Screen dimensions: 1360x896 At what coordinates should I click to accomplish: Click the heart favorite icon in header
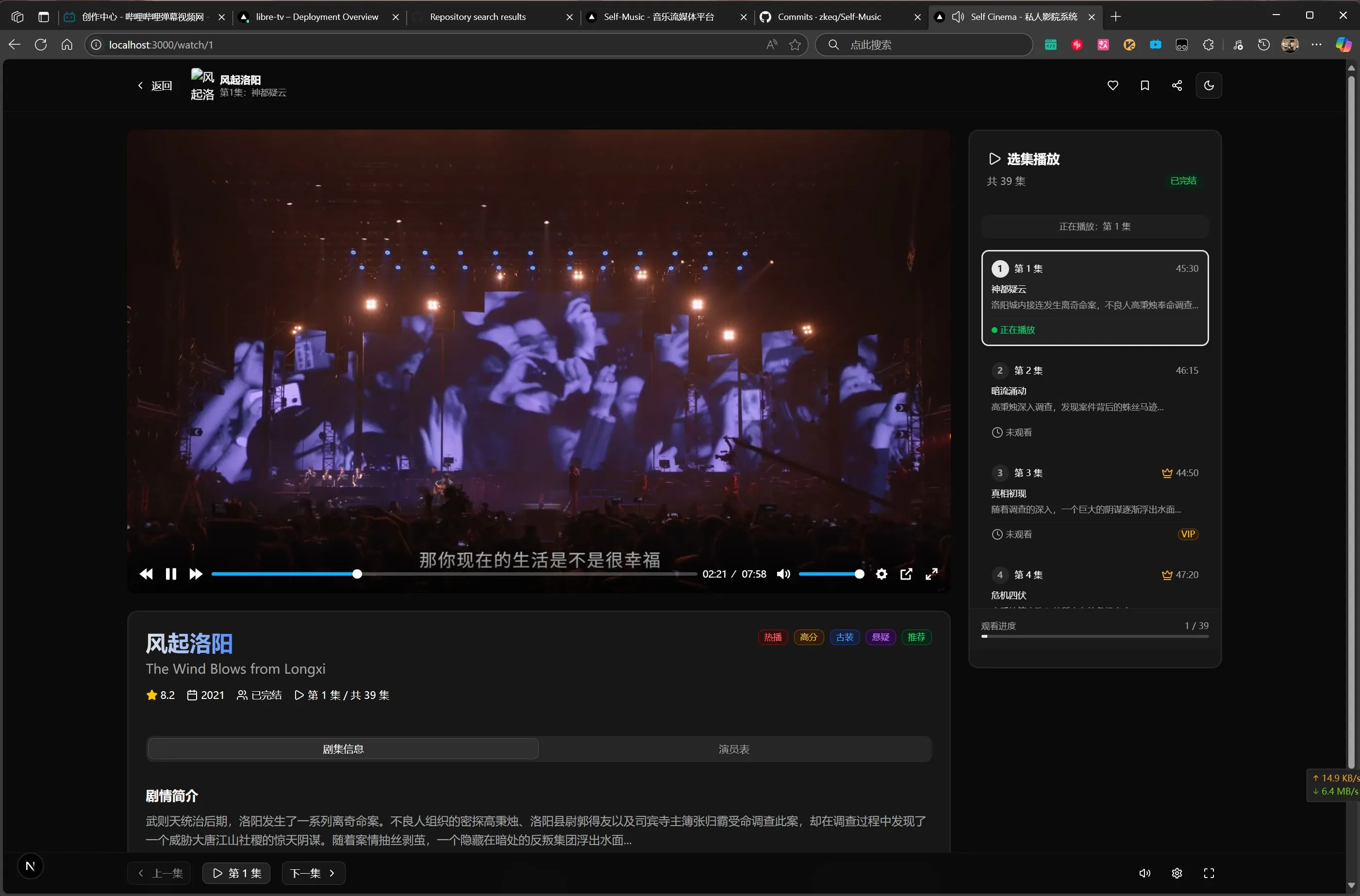click(1112, 86)
